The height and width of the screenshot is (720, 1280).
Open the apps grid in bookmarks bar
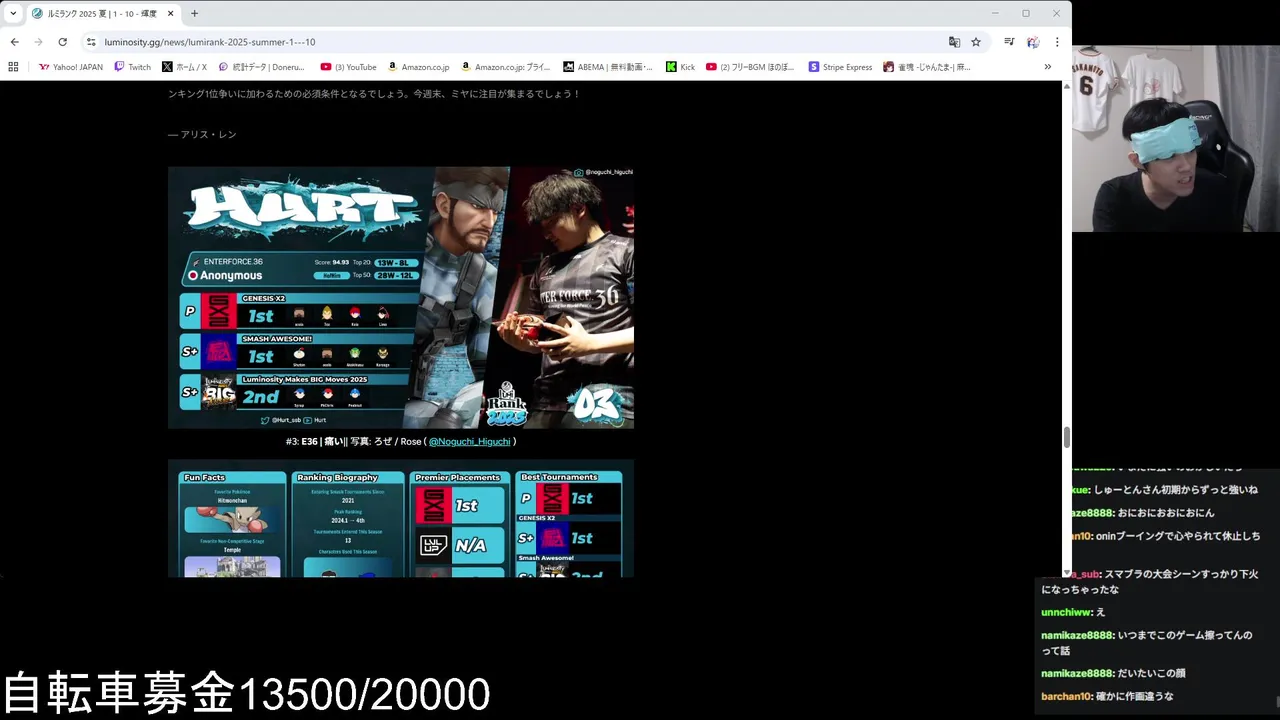13,67
